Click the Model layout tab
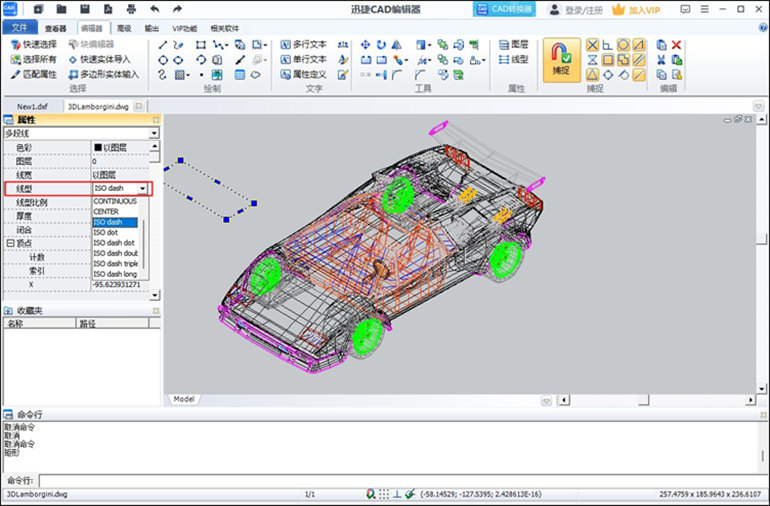Viewport: 770px width, 506px height. (x=184, y=399)
